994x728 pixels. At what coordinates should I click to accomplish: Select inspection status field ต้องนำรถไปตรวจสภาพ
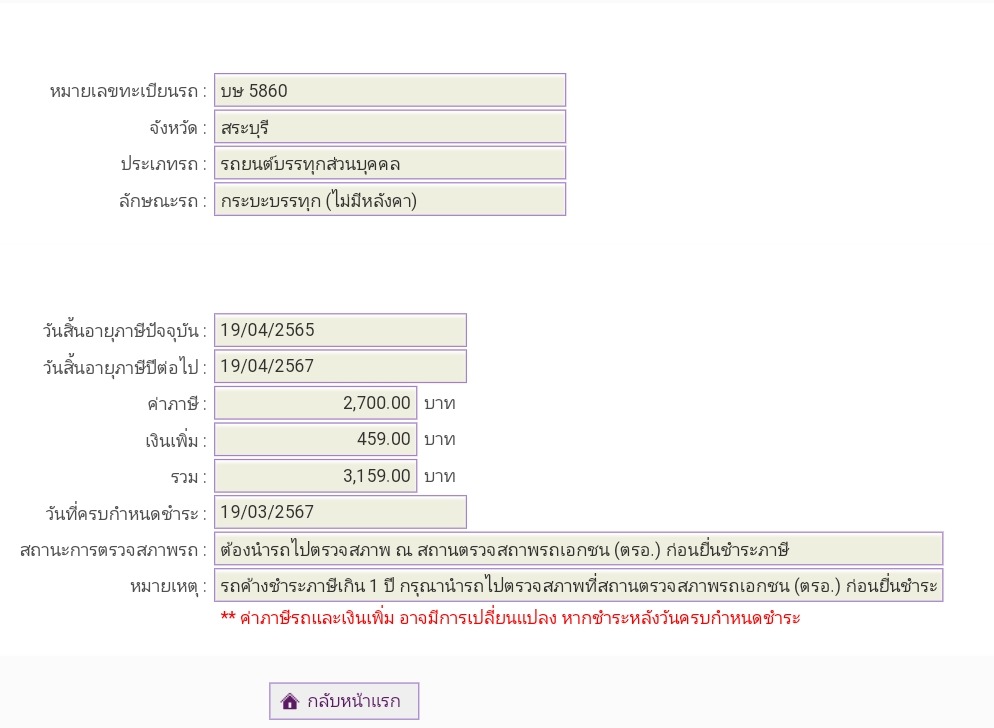click(x=579, y=549)
